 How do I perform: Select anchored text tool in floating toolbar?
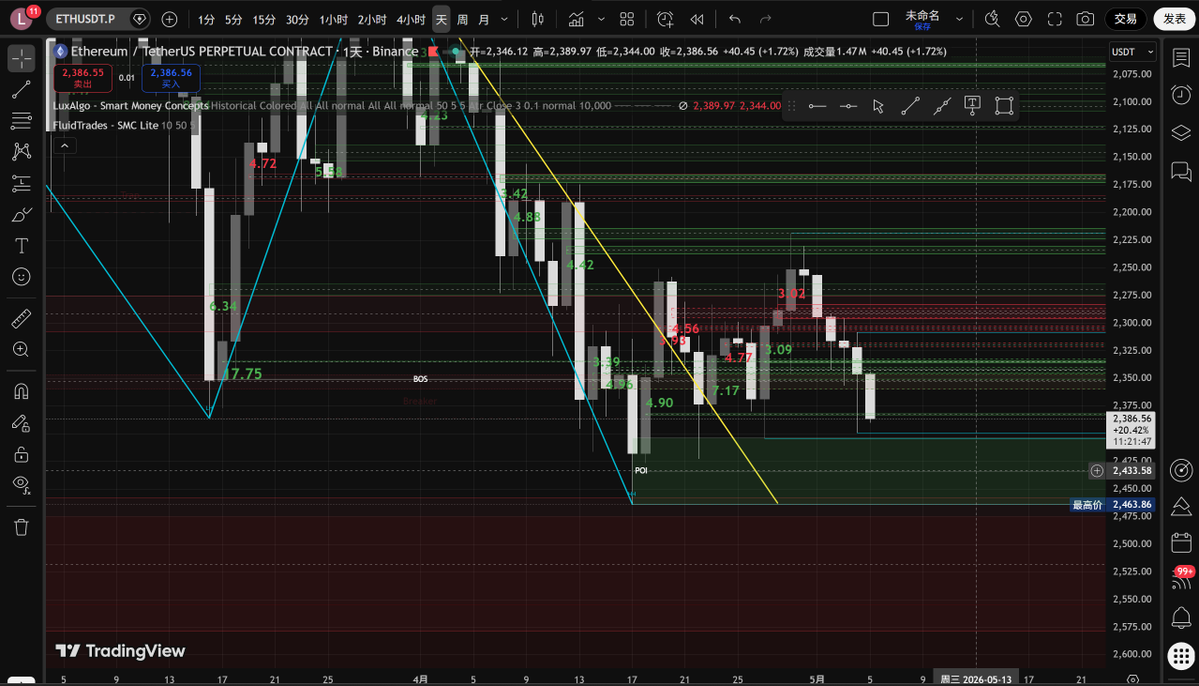pyautogui.click(x=973, y=106)
